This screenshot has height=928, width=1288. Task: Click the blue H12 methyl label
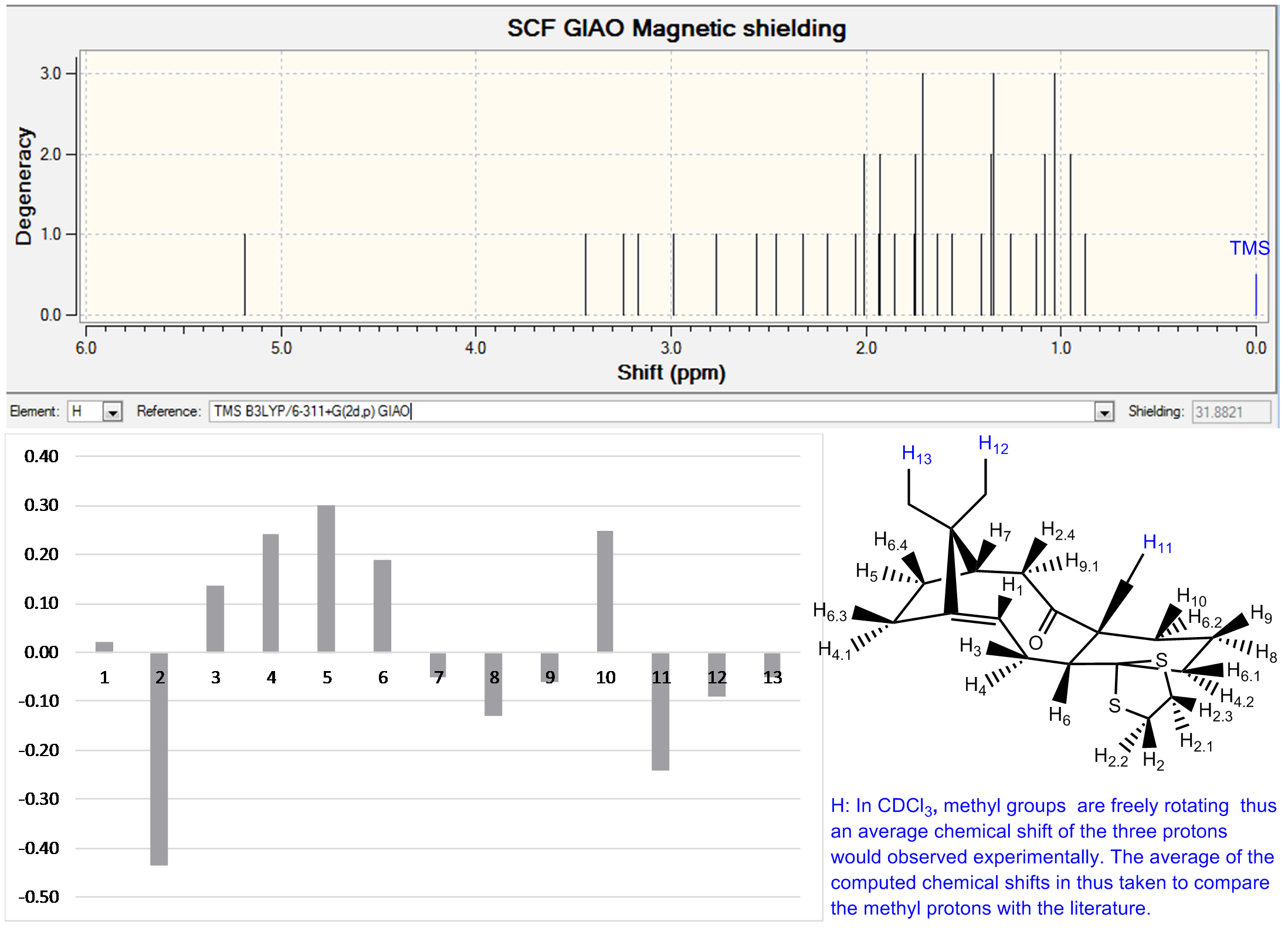click(993, 445)
